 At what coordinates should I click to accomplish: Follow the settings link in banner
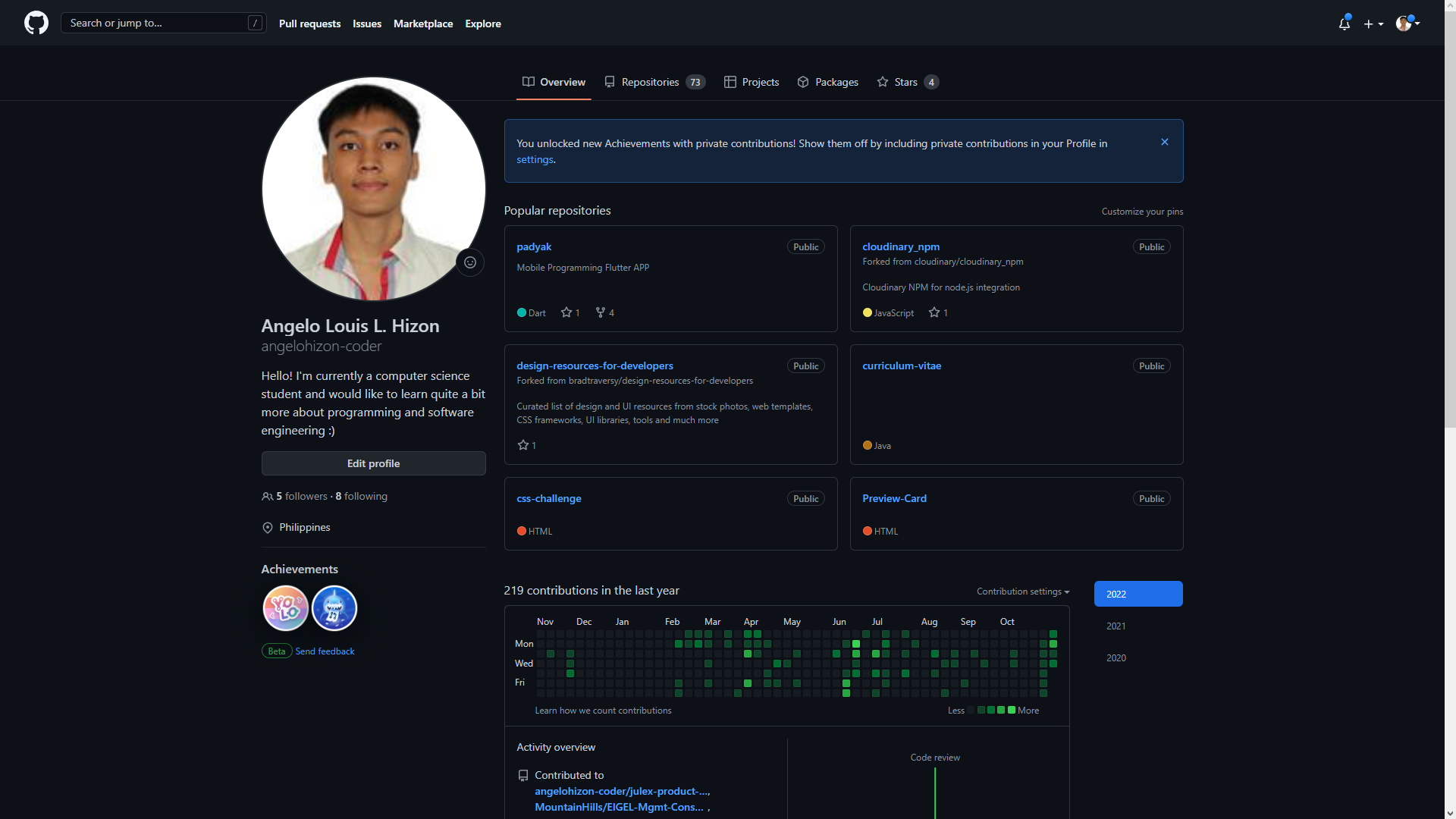[x=535, y=159]
